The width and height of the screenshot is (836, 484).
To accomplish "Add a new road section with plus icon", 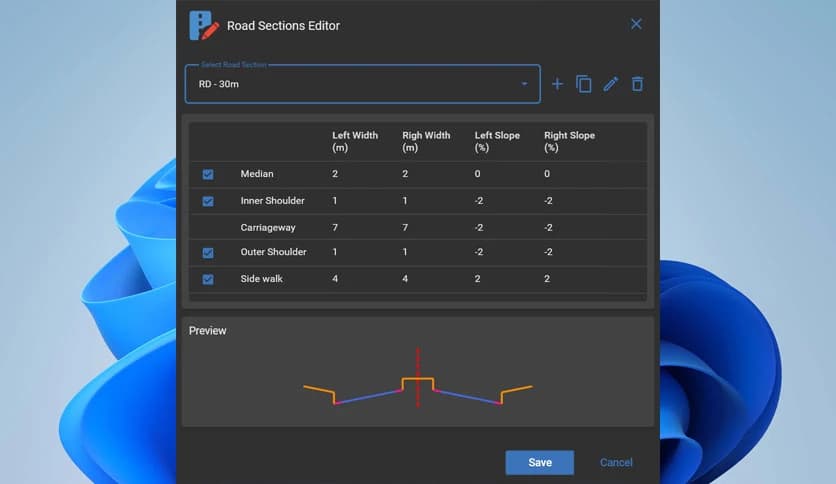I will 557,84.
